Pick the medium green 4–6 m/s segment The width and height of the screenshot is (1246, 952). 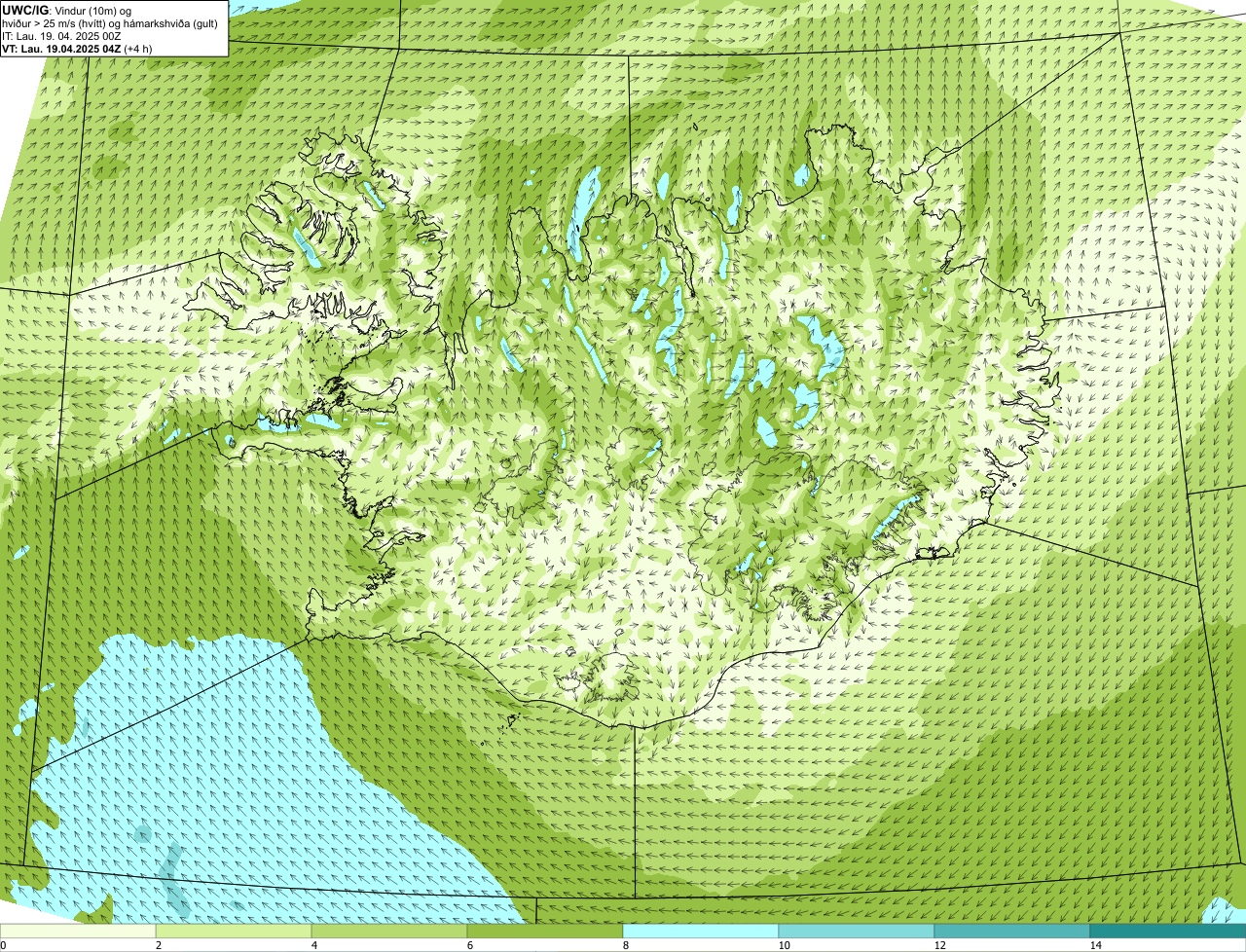[389, 931]
